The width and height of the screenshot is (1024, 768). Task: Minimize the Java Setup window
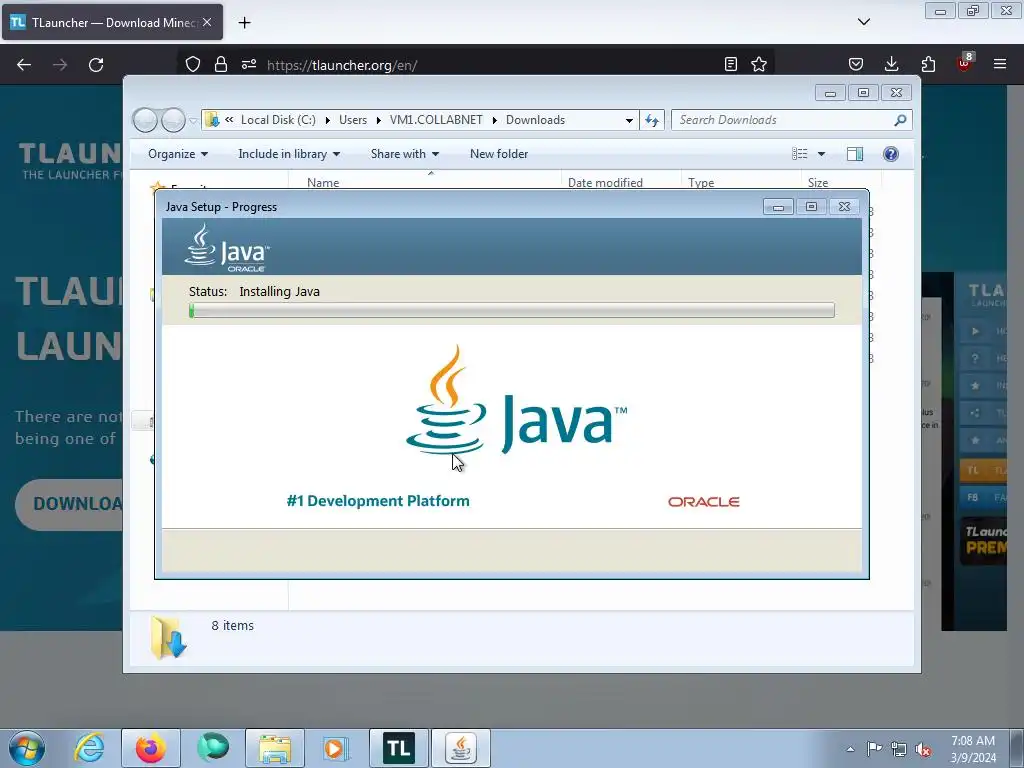[778, 207]
